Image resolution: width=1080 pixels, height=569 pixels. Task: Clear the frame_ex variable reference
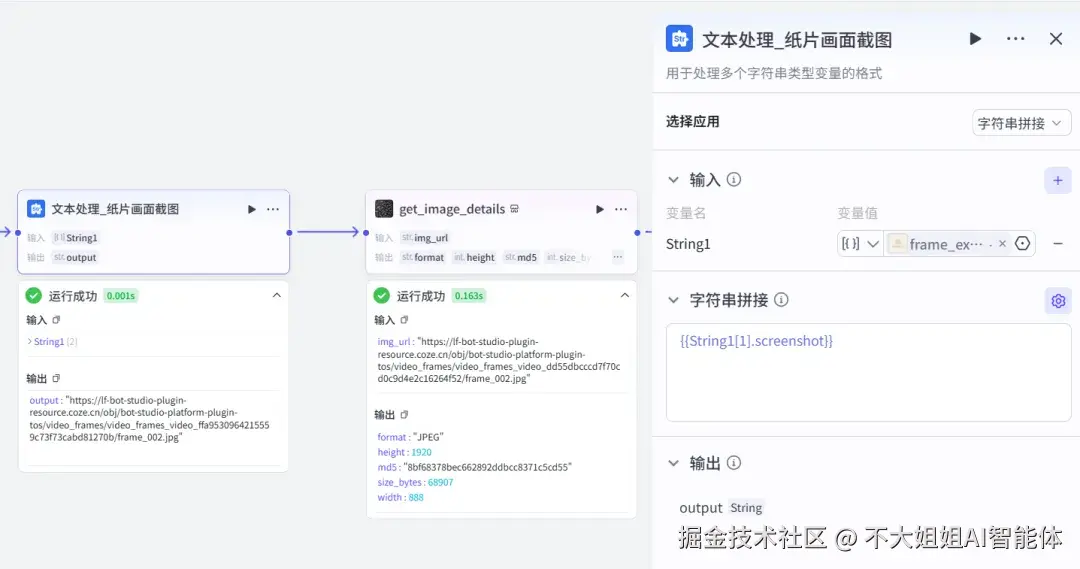(1002, 244)
